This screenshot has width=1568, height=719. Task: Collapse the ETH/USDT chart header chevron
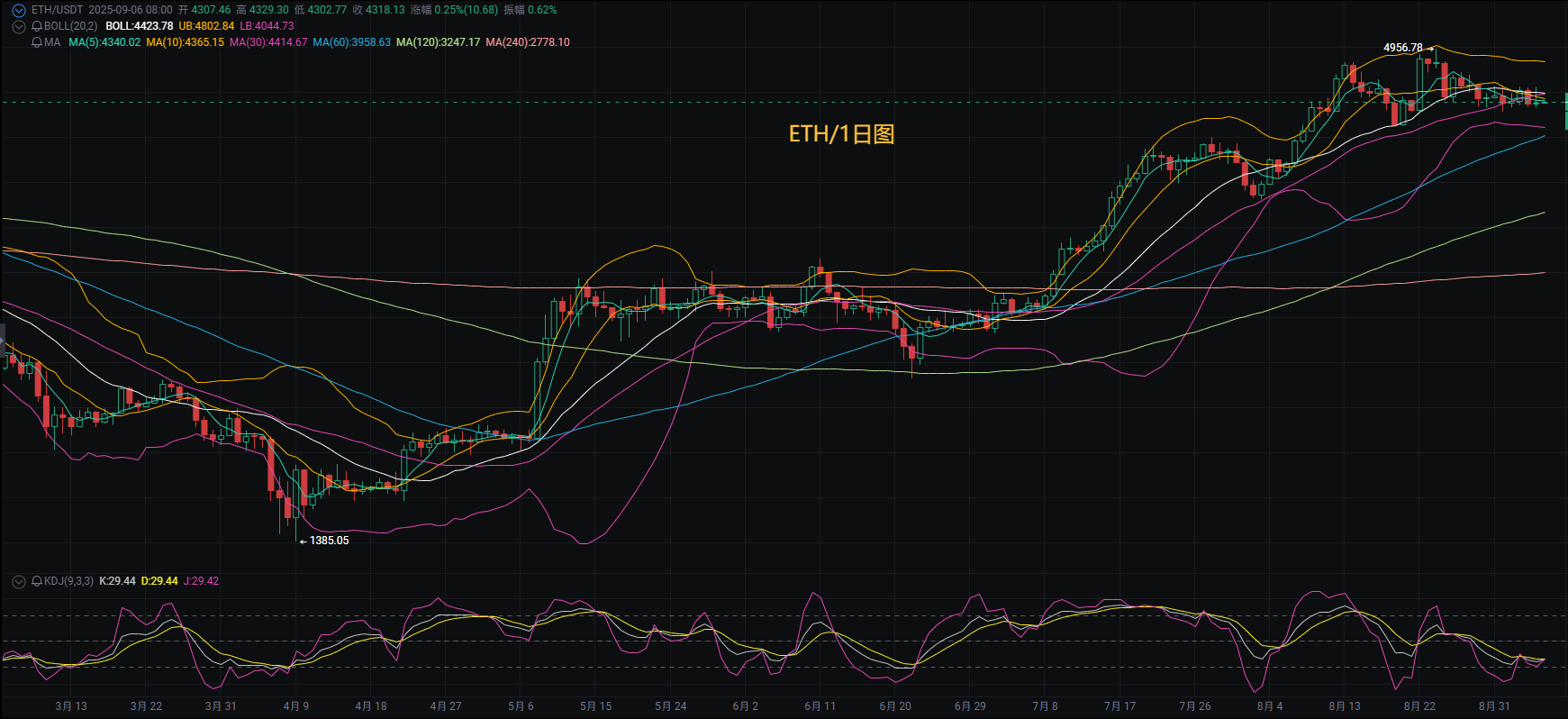[18, 11]
